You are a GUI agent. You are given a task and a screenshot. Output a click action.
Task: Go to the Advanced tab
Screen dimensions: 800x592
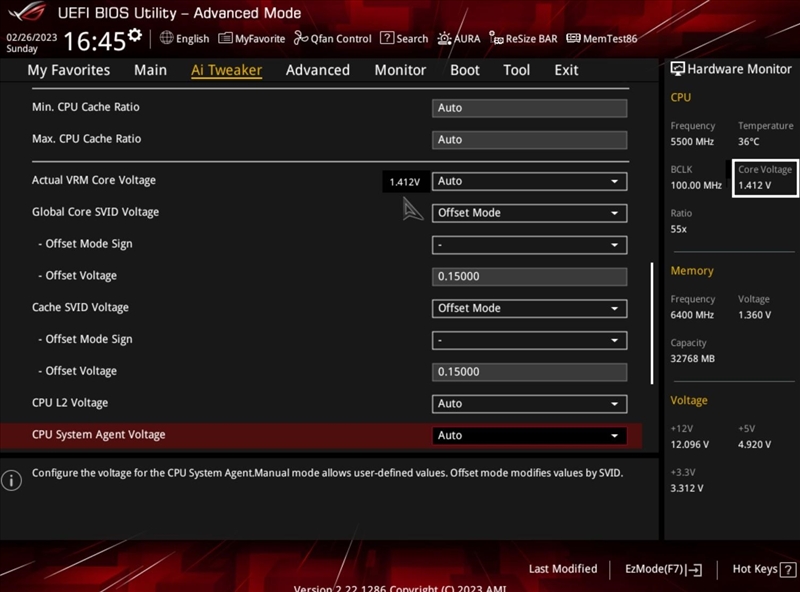318,70
